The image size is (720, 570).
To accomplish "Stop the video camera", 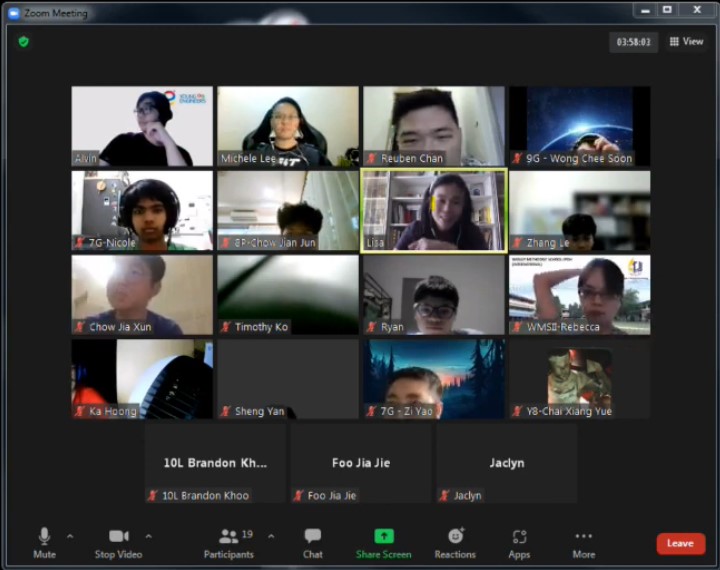I will (x=119, y=542).
